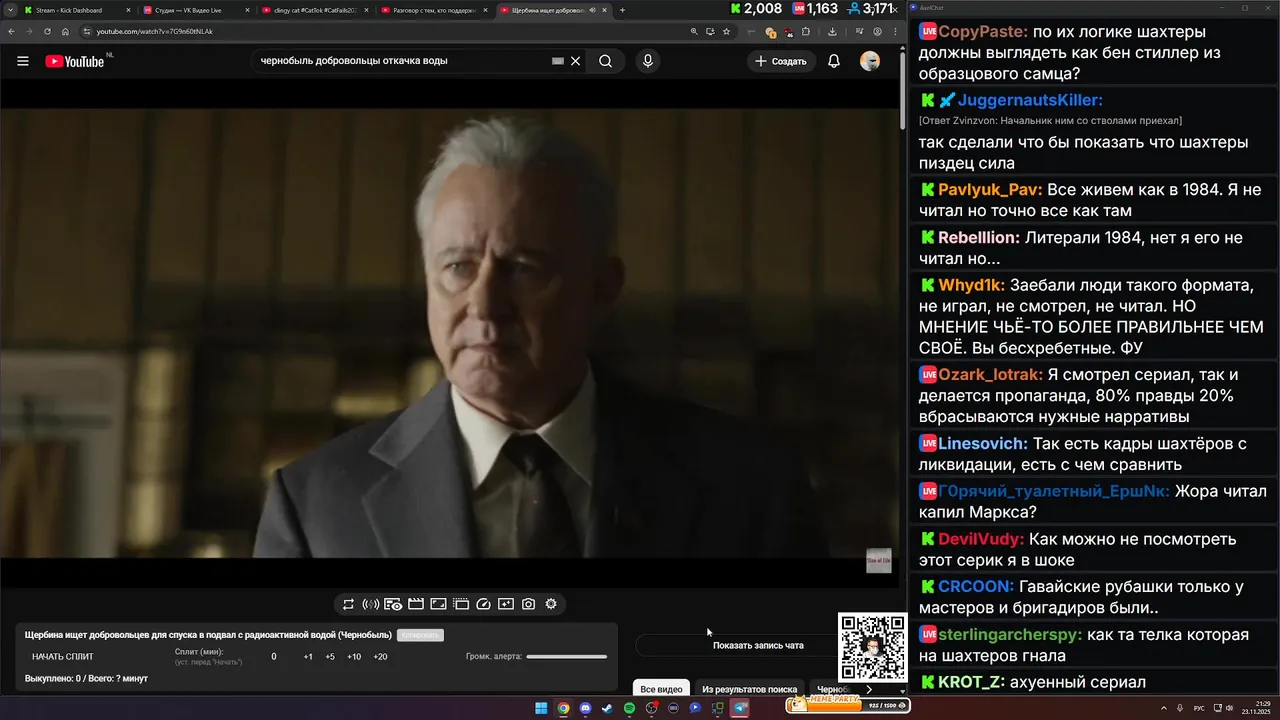
Task: Bookmark the page with the star icon
Action: point(726,31)
